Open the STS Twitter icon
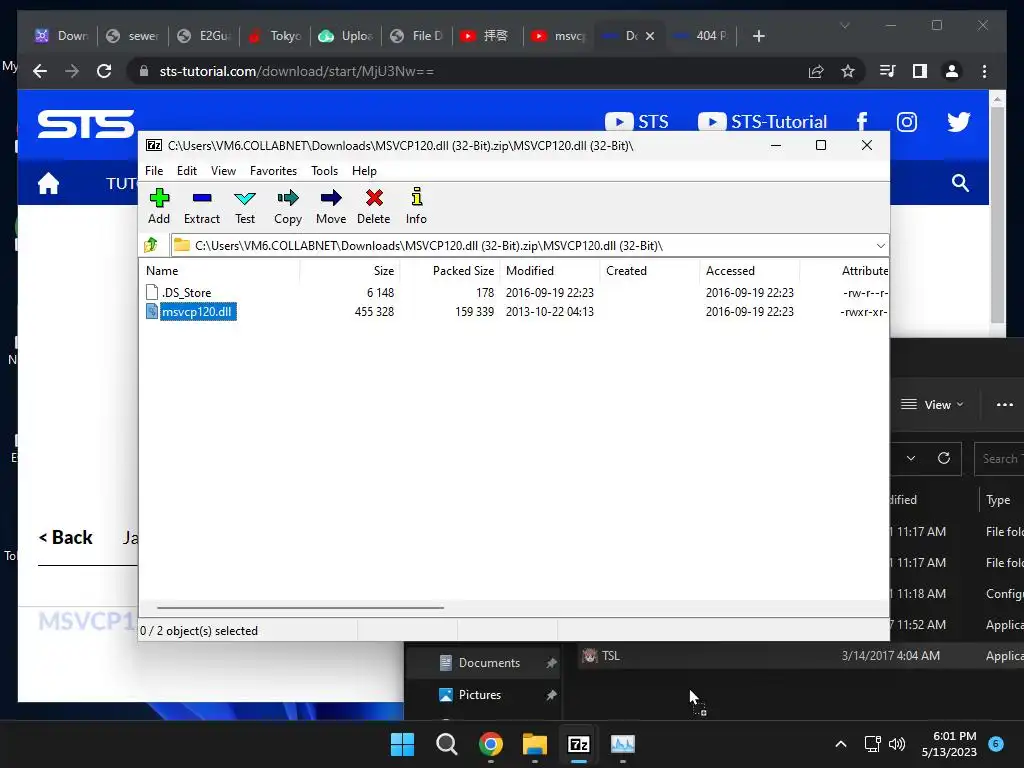Image resolution: width=1024 pixels, height=768 pixels. (x=959, y=121)
